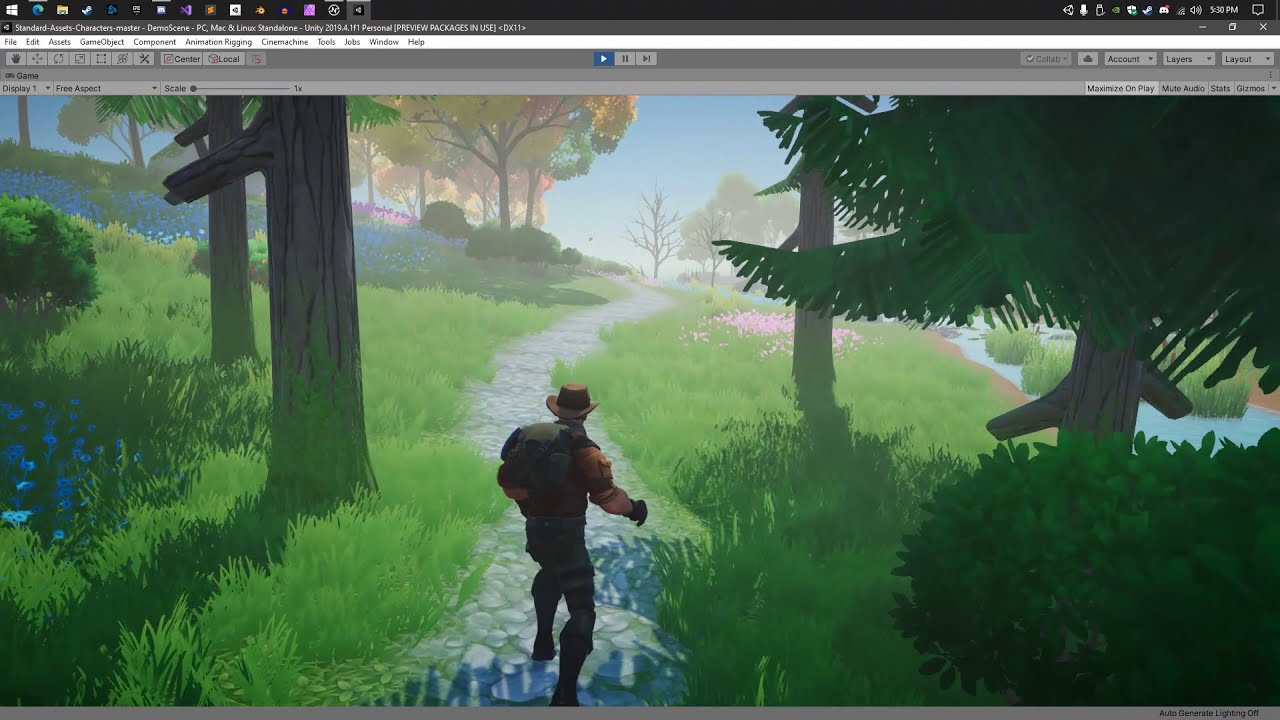Screen dimensions: 1280x720
Task: Open the Game tab options menu
Action: tap(1270, 75)
